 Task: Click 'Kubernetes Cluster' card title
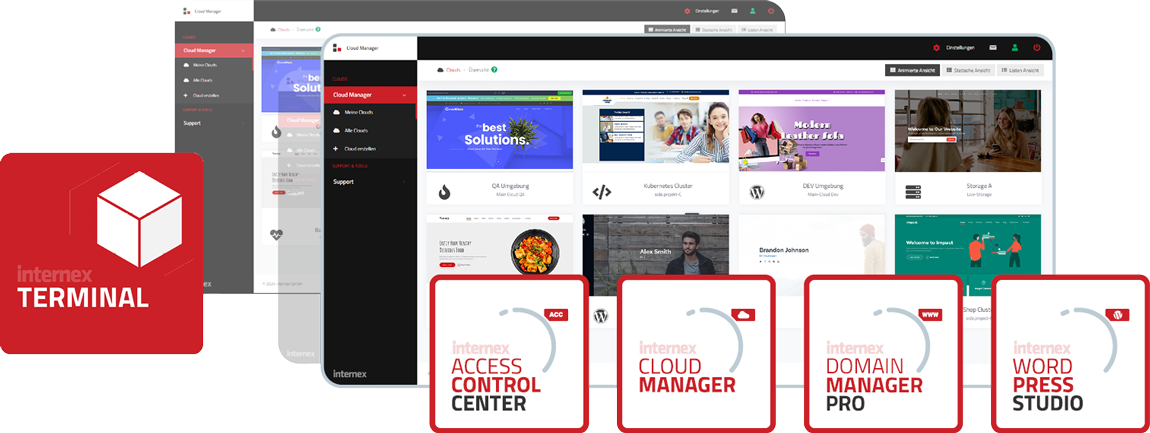(x=667, y=186)
